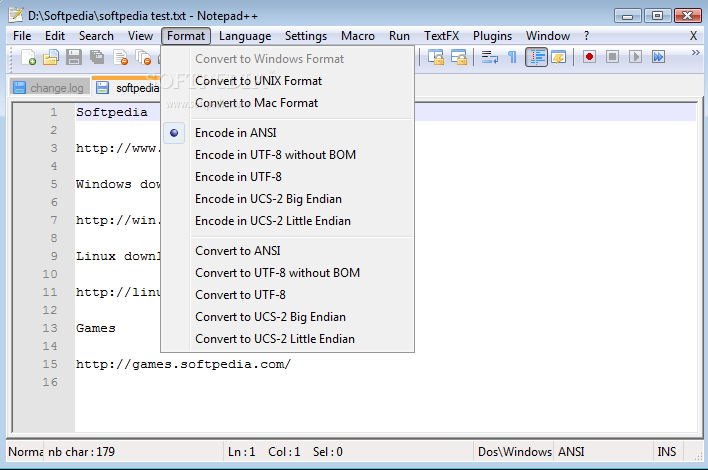The width and height of the screenshot is (708, 470).
Task: Click the nb char : 179 status entry
Action: (82, 452)
